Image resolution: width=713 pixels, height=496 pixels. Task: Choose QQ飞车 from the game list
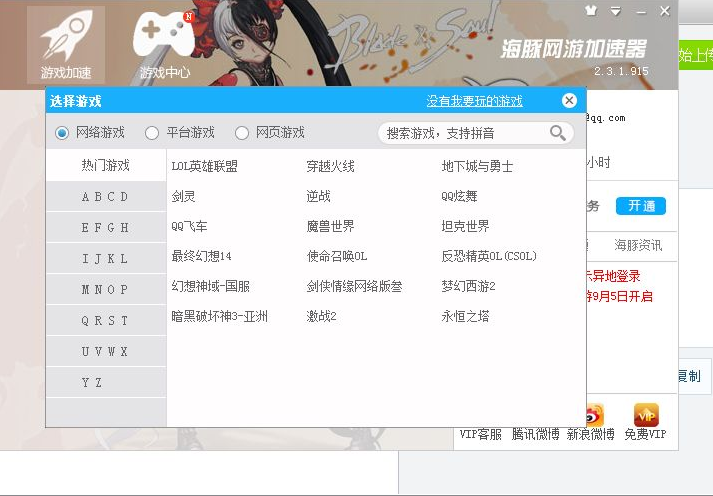(189, 226)
